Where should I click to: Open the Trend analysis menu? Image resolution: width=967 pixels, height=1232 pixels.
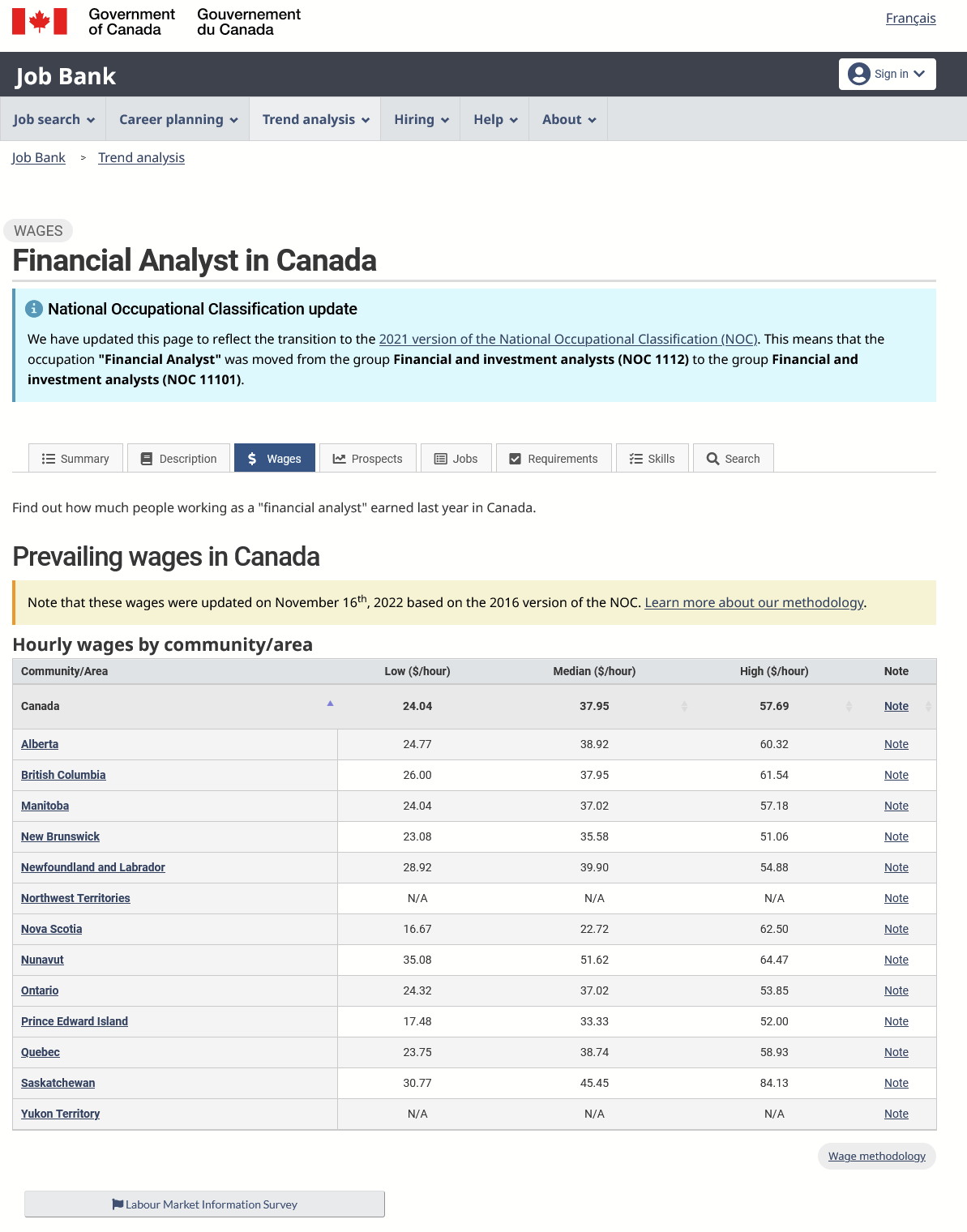(315, 119)
